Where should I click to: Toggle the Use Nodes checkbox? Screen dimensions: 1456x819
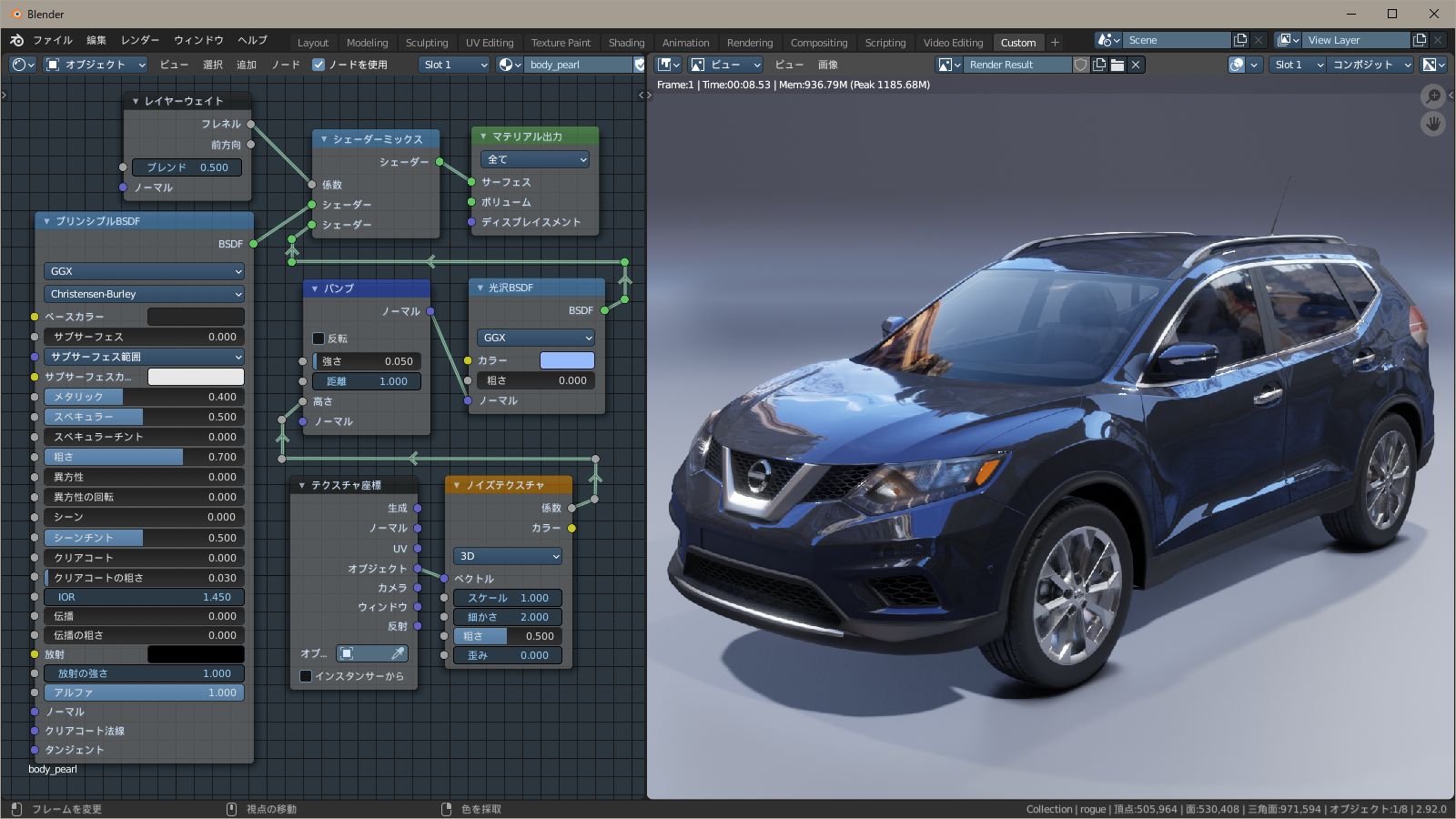[318, 65]
